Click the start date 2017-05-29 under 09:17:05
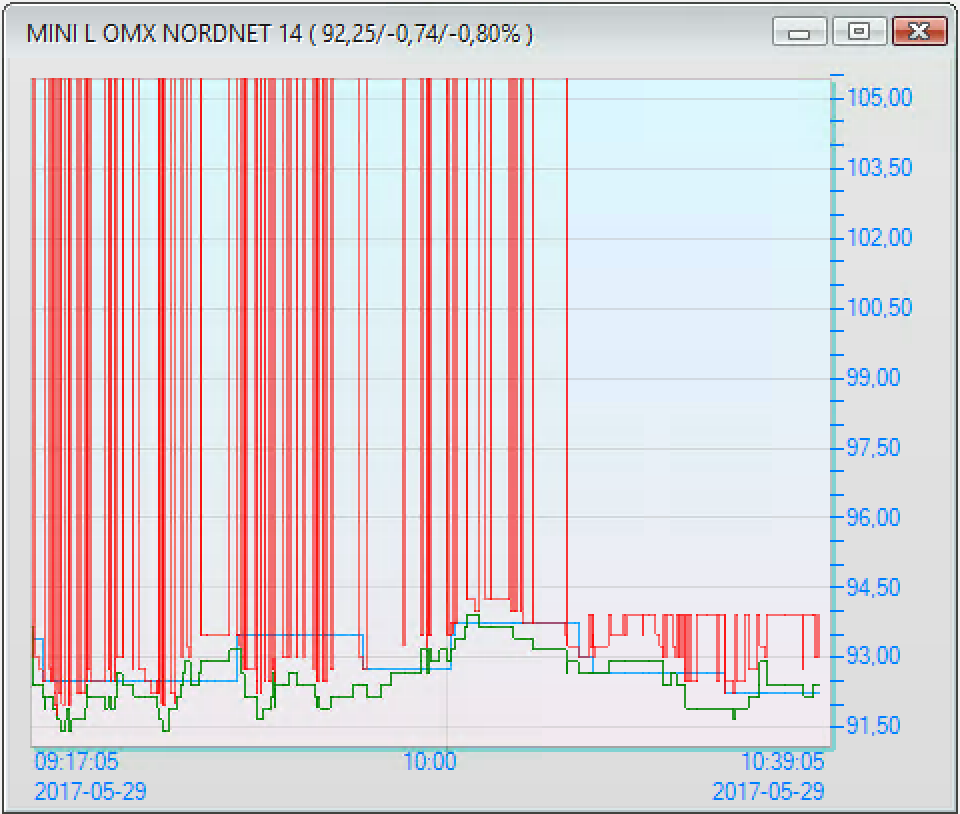The width and height of the screenshot is (960, 814). pos(90,791)
